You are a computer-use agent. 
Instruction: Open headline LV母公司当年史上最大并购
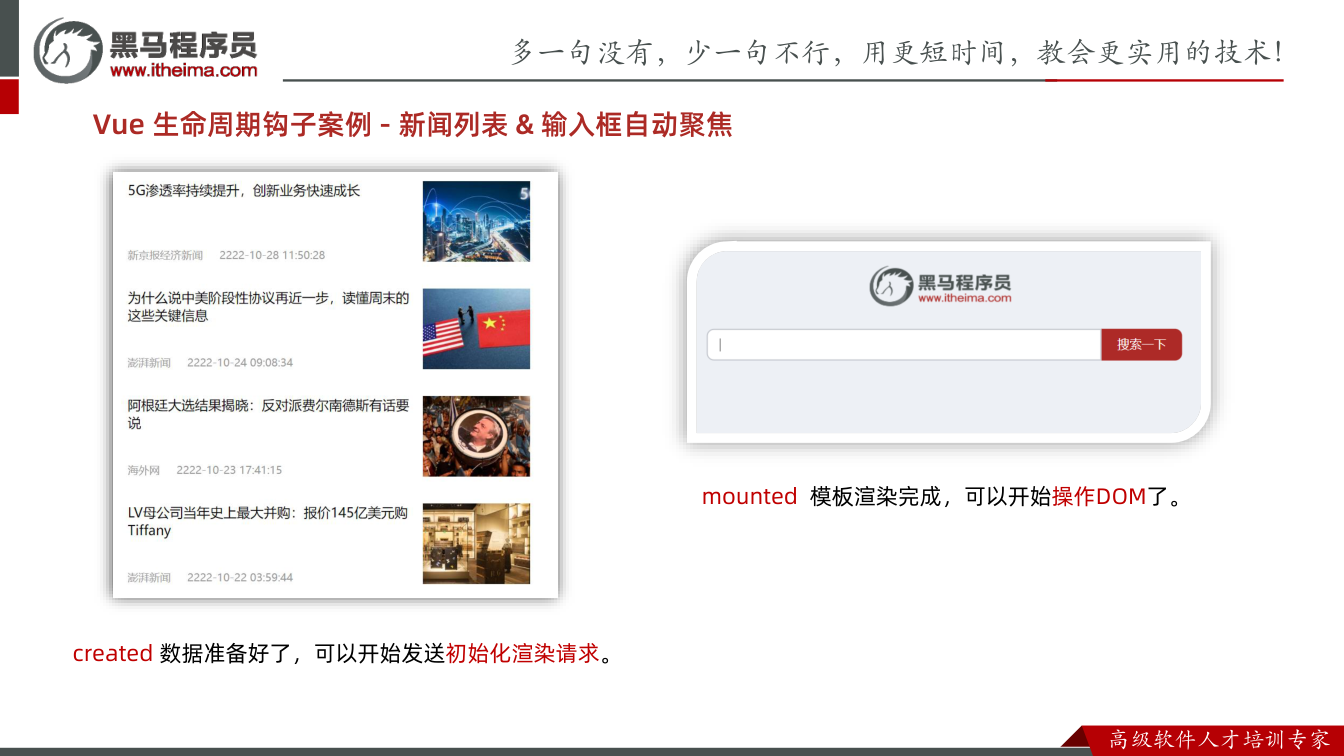(267, 521)
